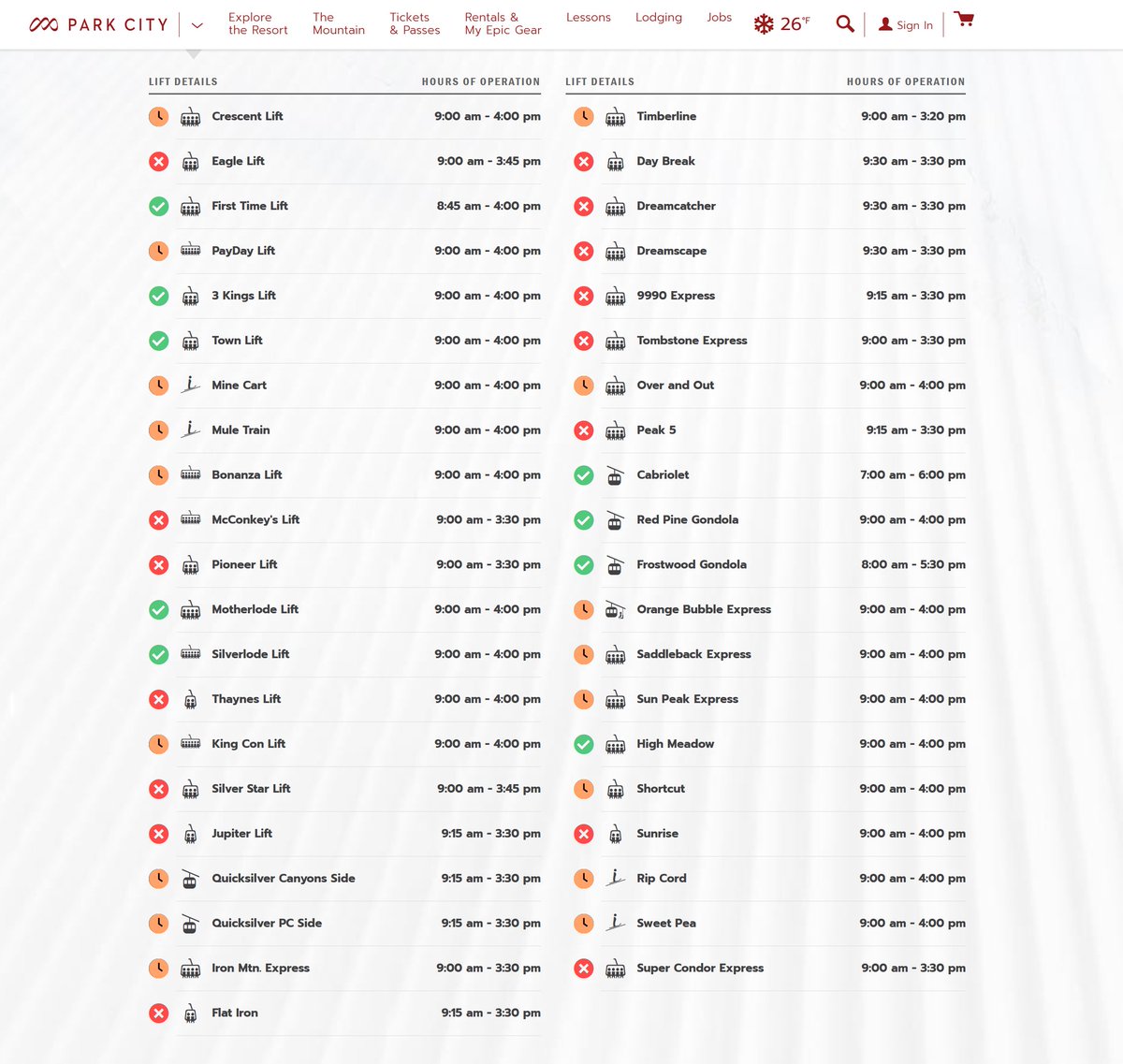Click the Sign In link

click(x=906, y=25)
